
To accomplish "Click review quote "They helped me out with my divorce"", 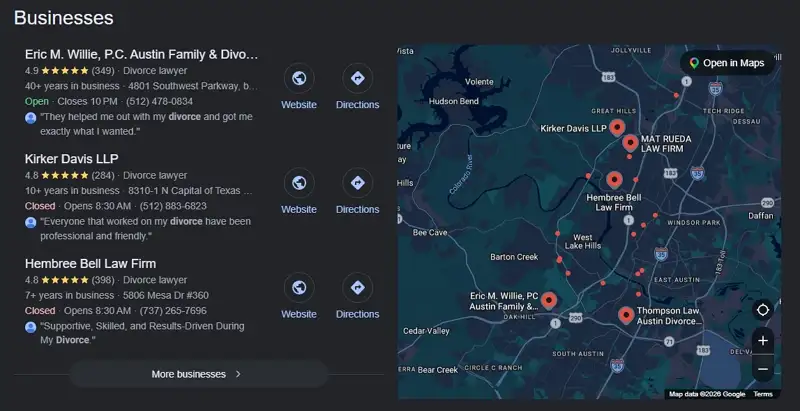I will [x=146, y=124].
